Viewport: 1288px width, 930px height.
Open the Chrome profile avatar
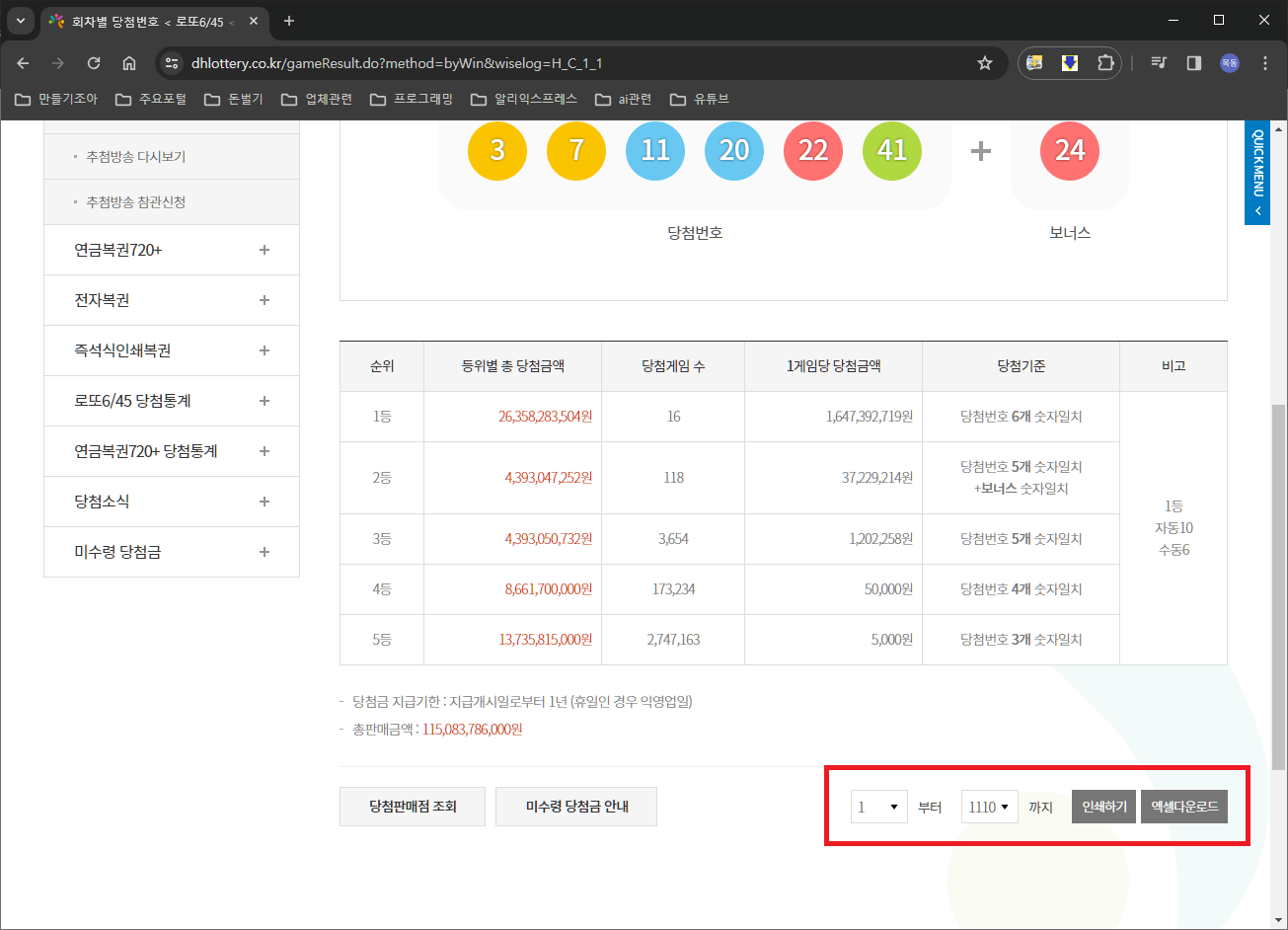tap(1230, 63)
